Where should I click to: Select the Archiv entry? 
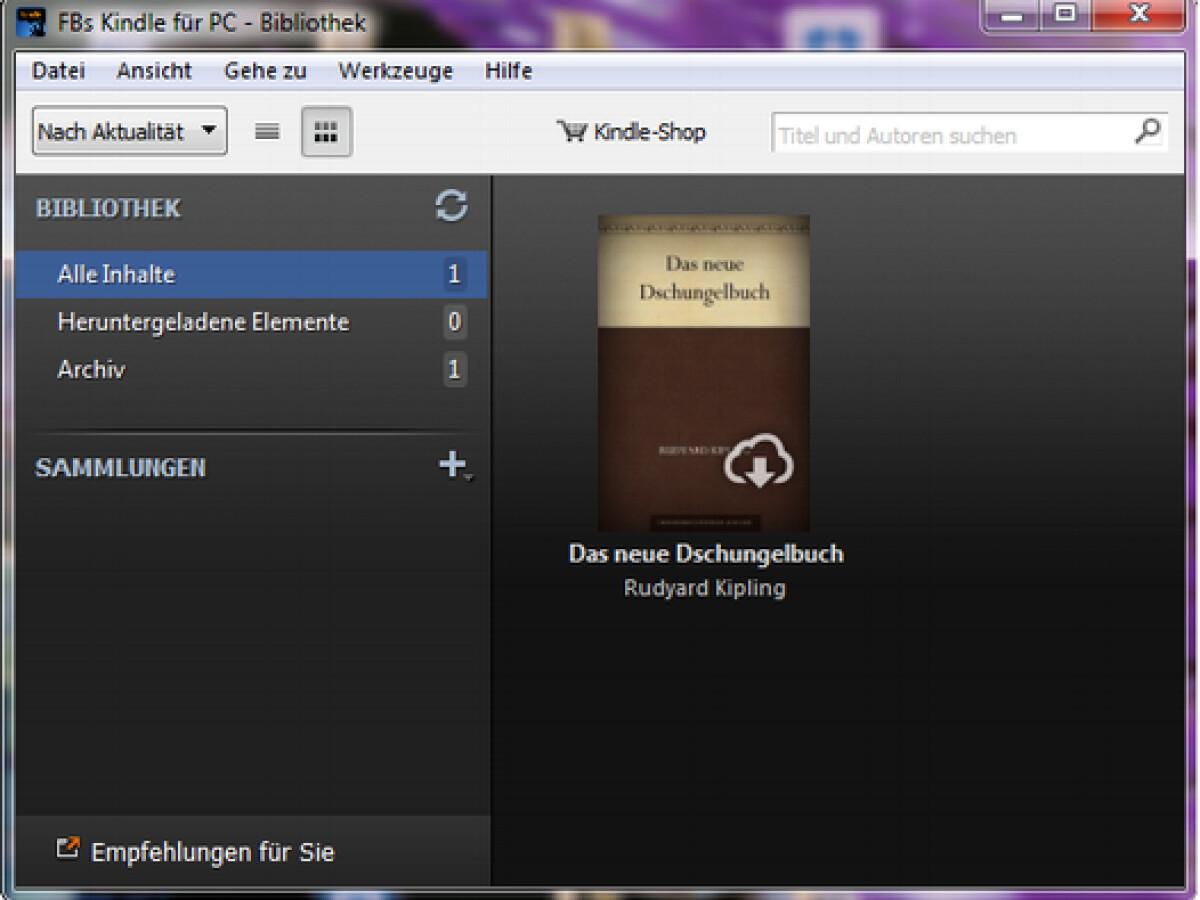coord(251,370)
